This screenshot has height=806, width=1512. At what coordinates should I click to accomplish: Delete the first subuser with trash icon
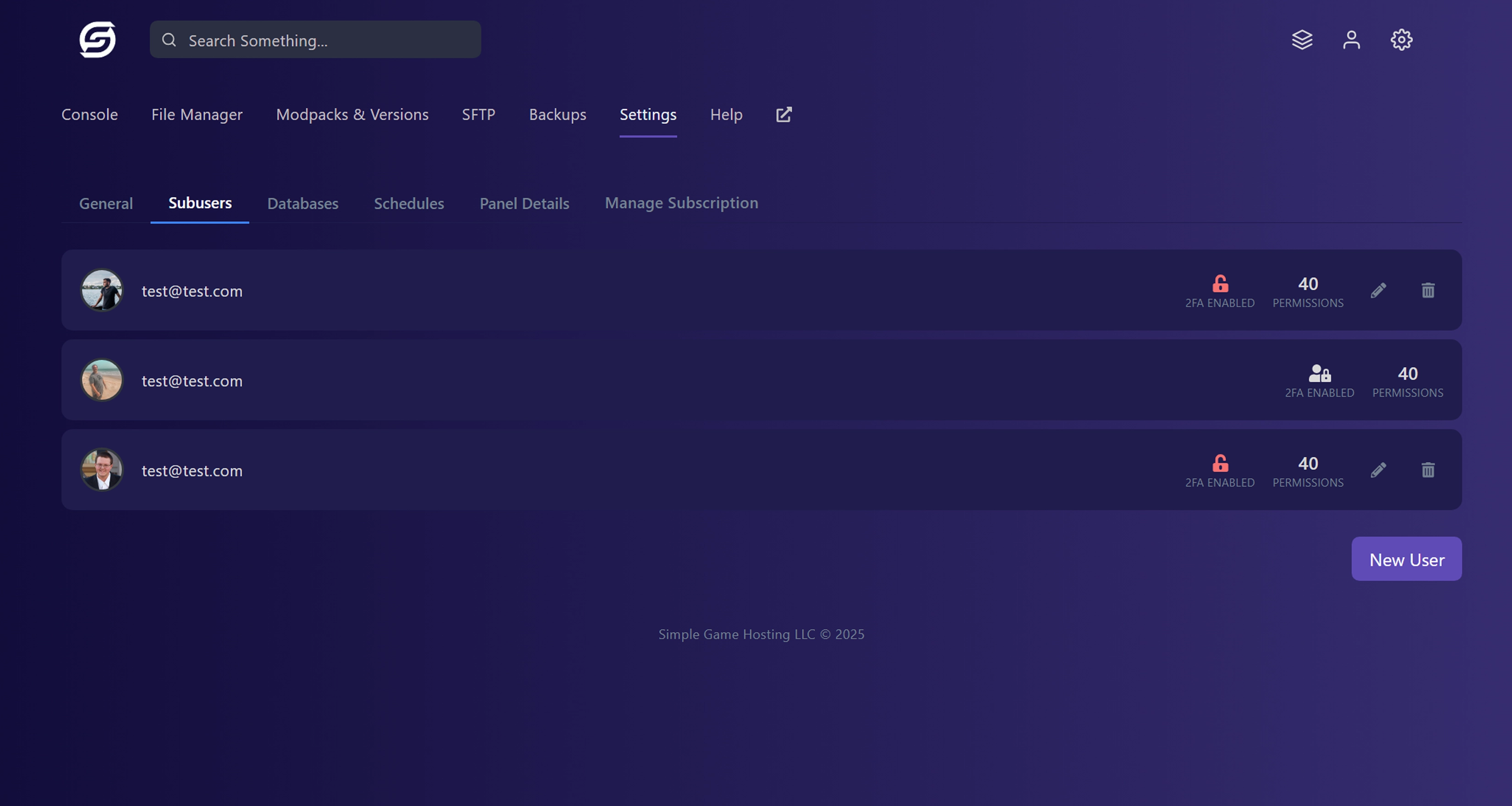point(1428,290)
